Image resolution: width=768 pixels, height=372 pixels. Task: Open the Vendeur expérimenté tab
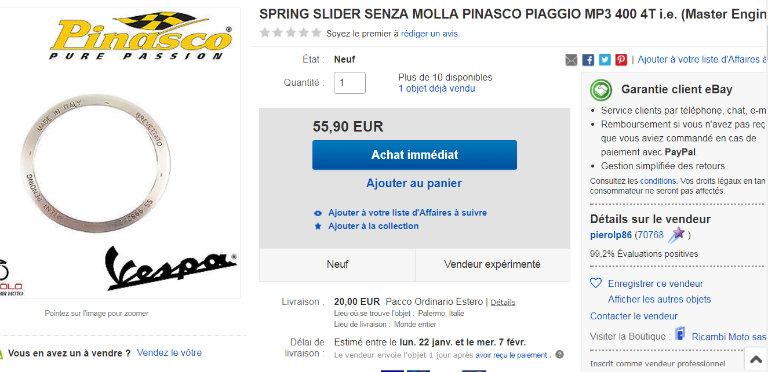click(x=492, y=265)
